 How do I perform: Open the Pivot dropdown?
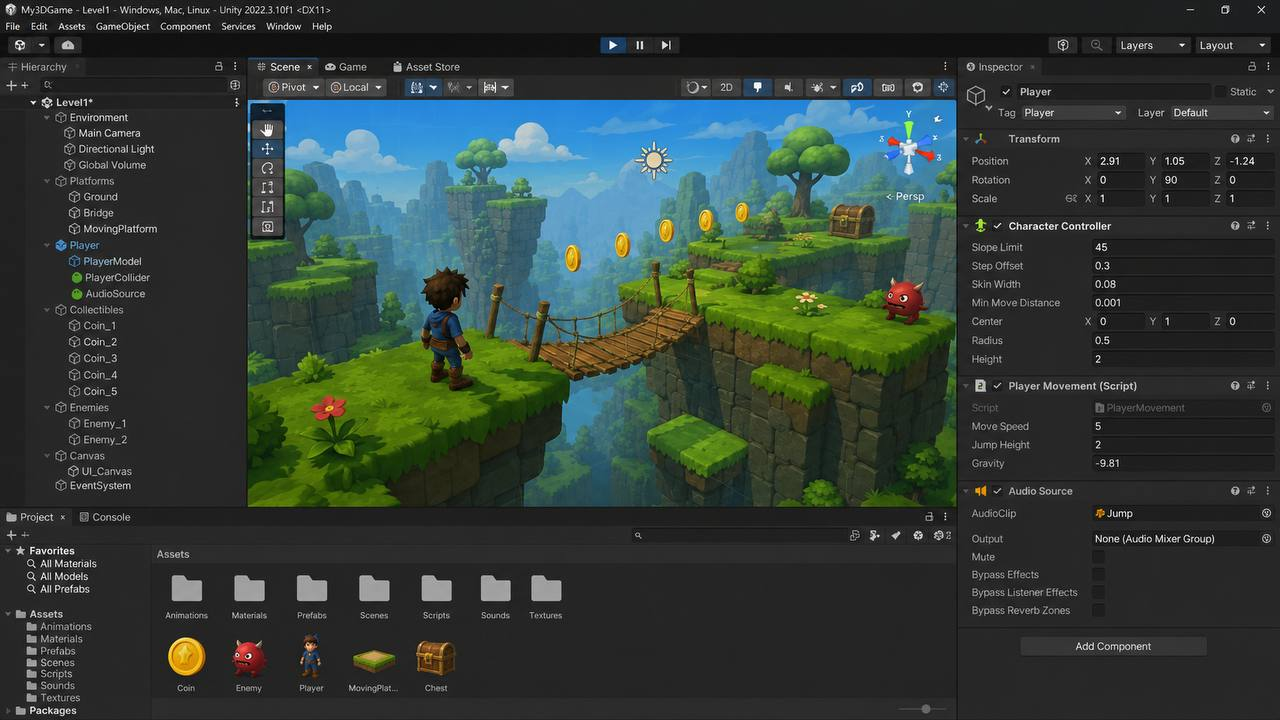pos(293,87)
